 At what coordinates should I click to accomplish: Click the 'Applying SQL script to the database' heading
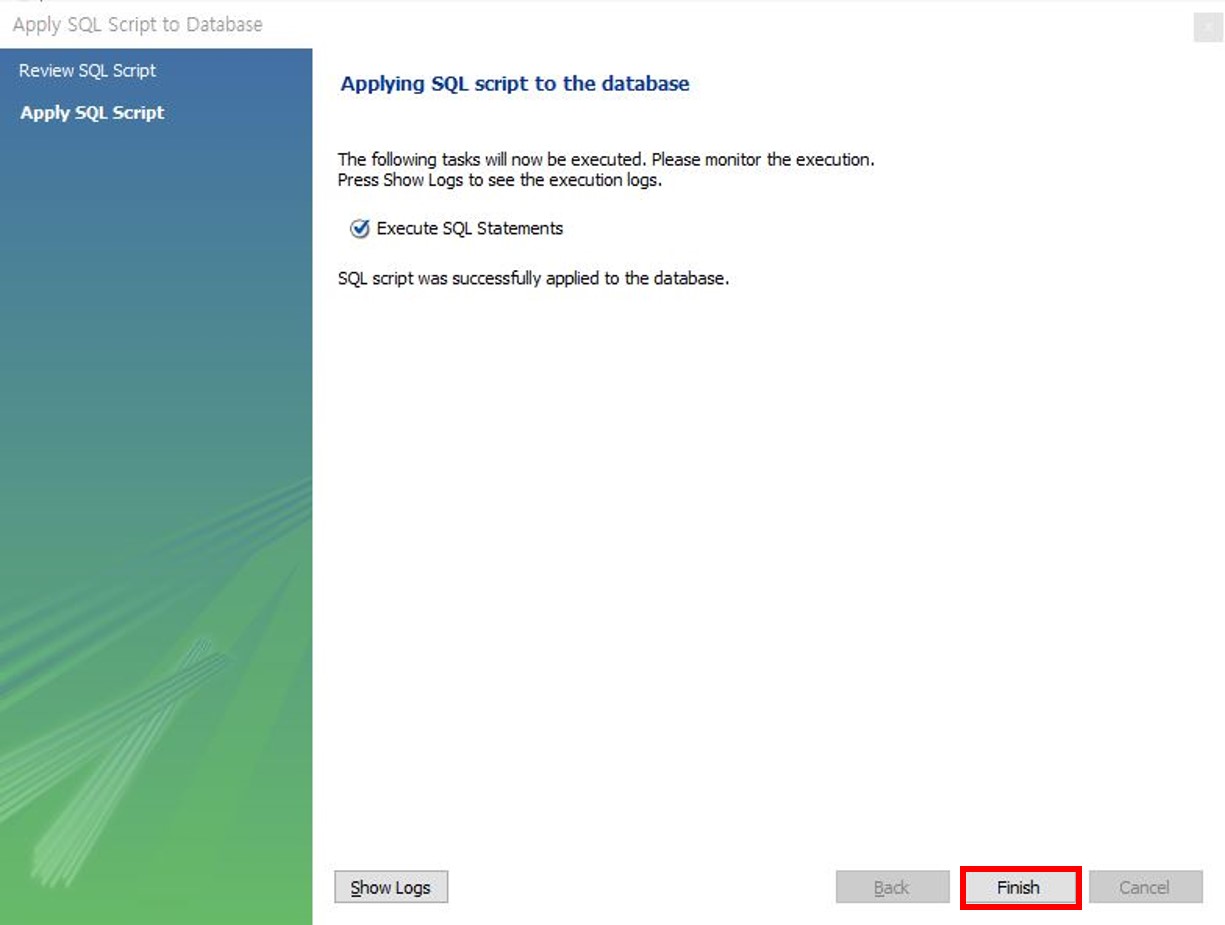pyautogui.click(x=515, y=84)
